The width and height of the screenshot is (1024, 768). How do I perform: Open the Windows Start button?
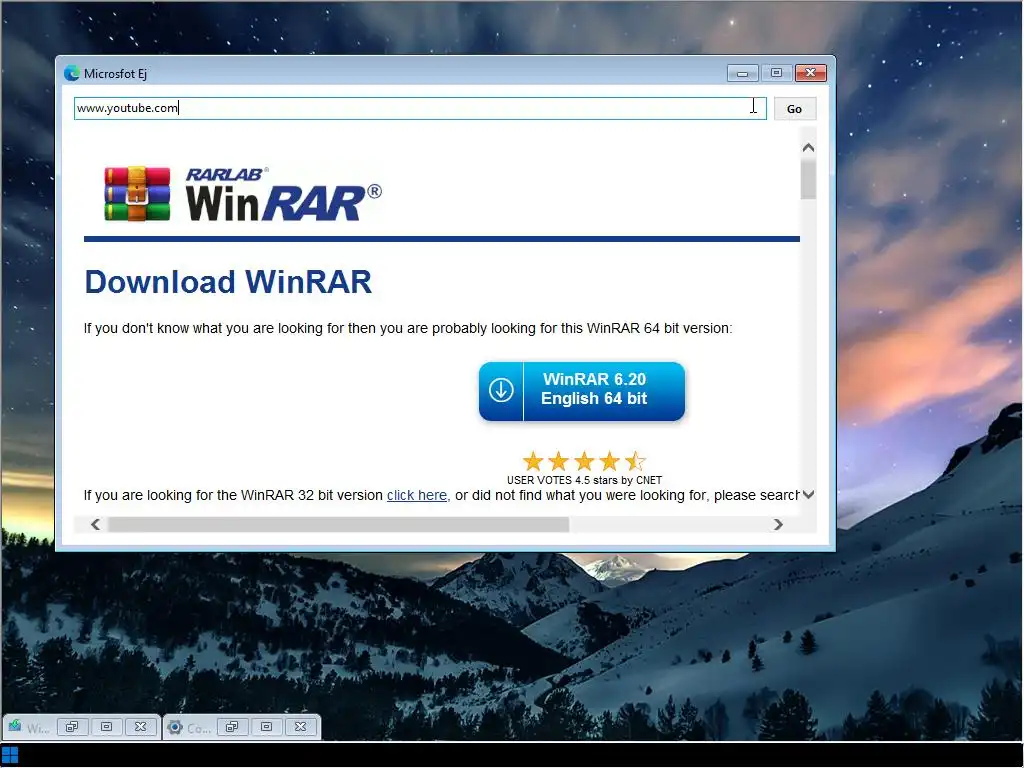[x=10, y=756]
